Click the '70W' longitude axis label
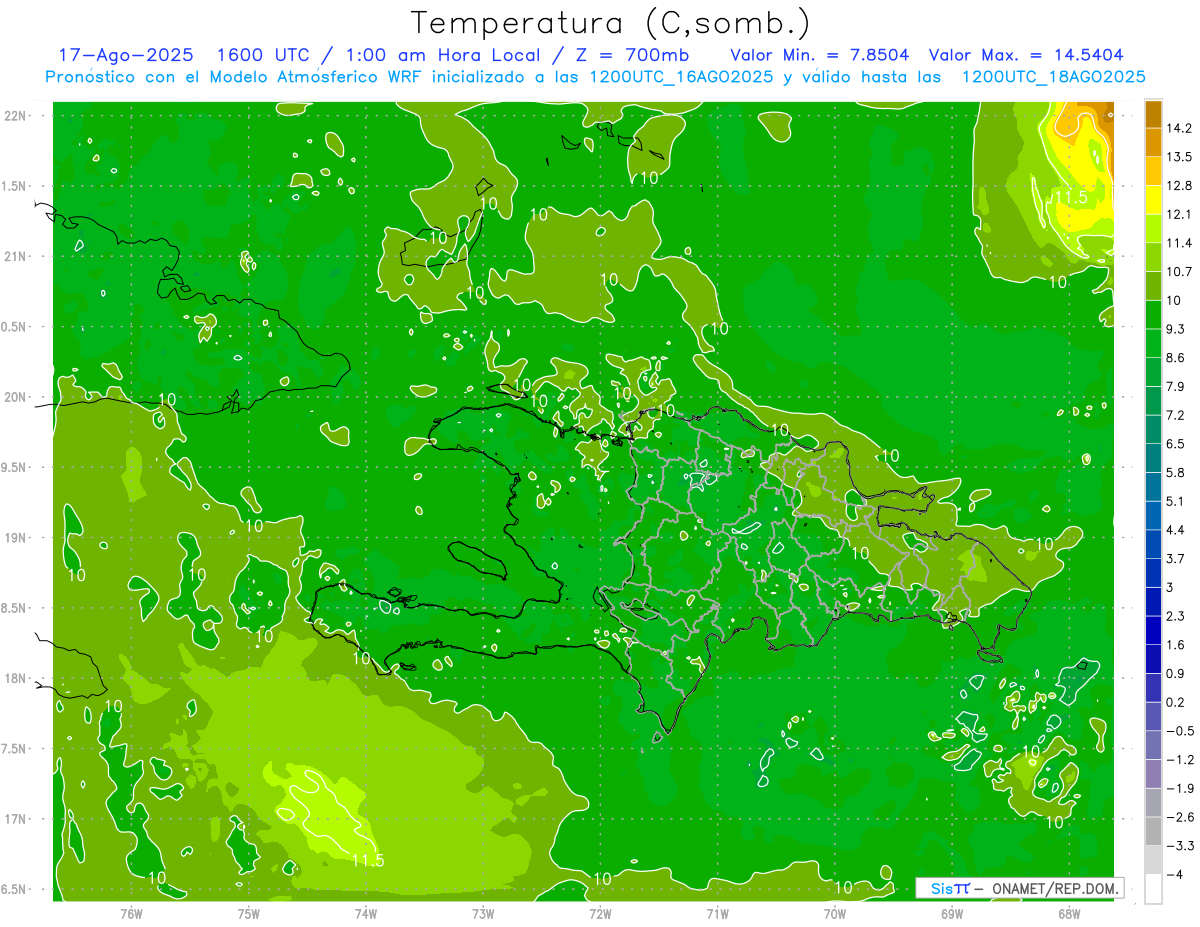This screenshot has width=1200, height=927. point(835,913)
